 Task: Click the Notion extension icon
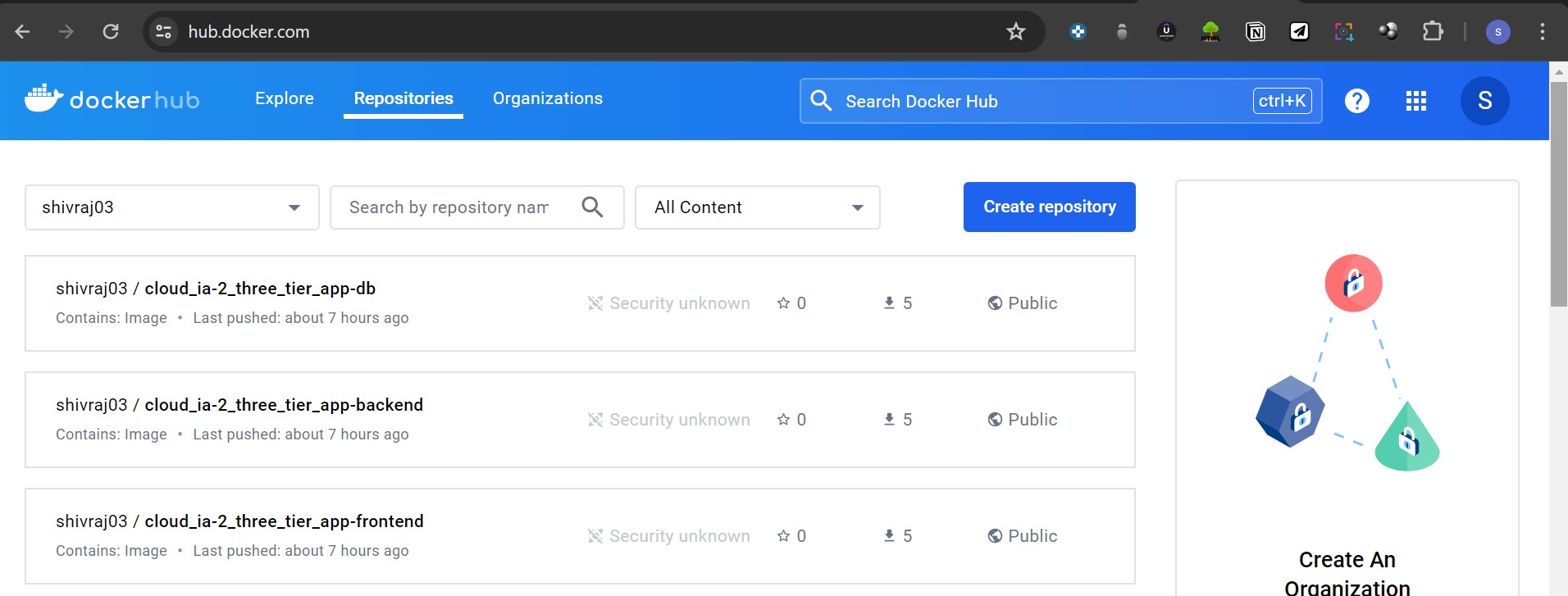tap(1255, 32)
